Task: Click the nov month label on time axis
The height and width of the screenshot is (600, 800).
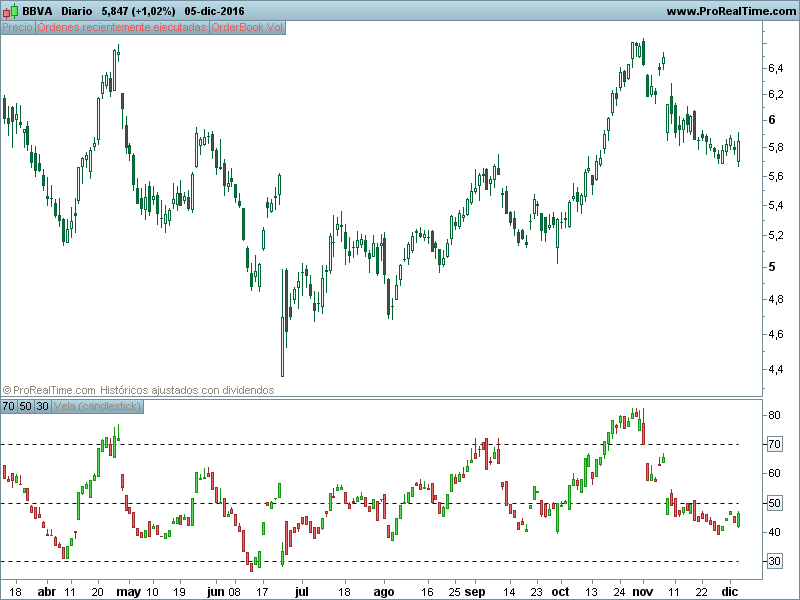Action: coord(642,592)
